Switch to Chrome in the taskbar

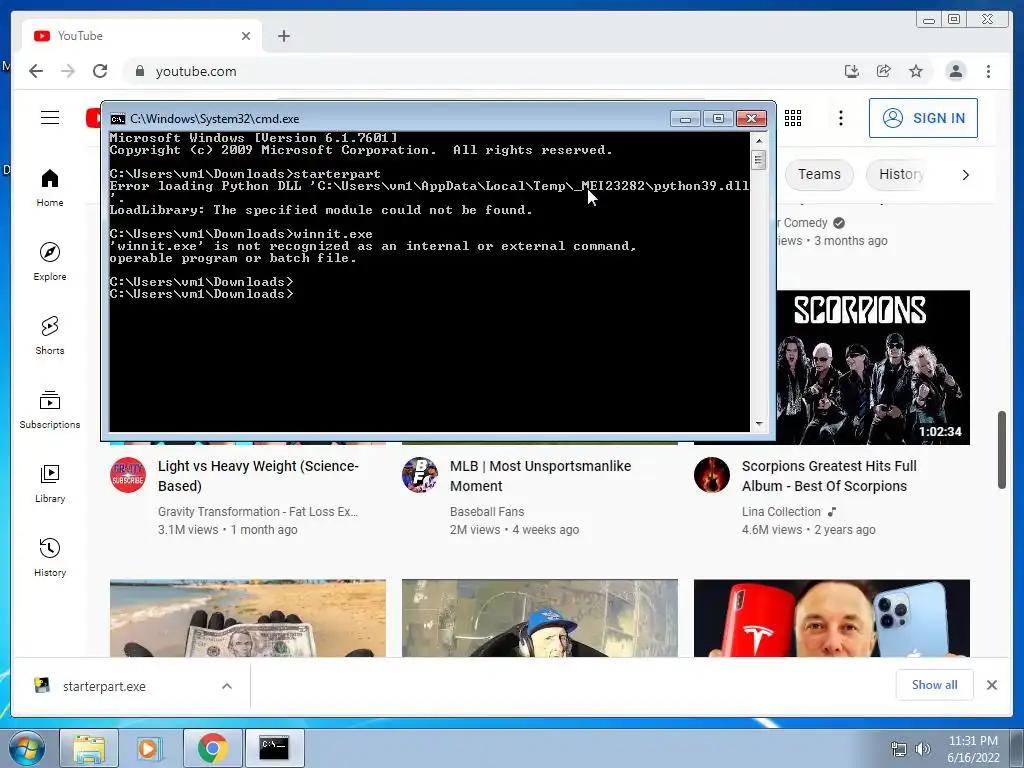click(x=212, y=748)
